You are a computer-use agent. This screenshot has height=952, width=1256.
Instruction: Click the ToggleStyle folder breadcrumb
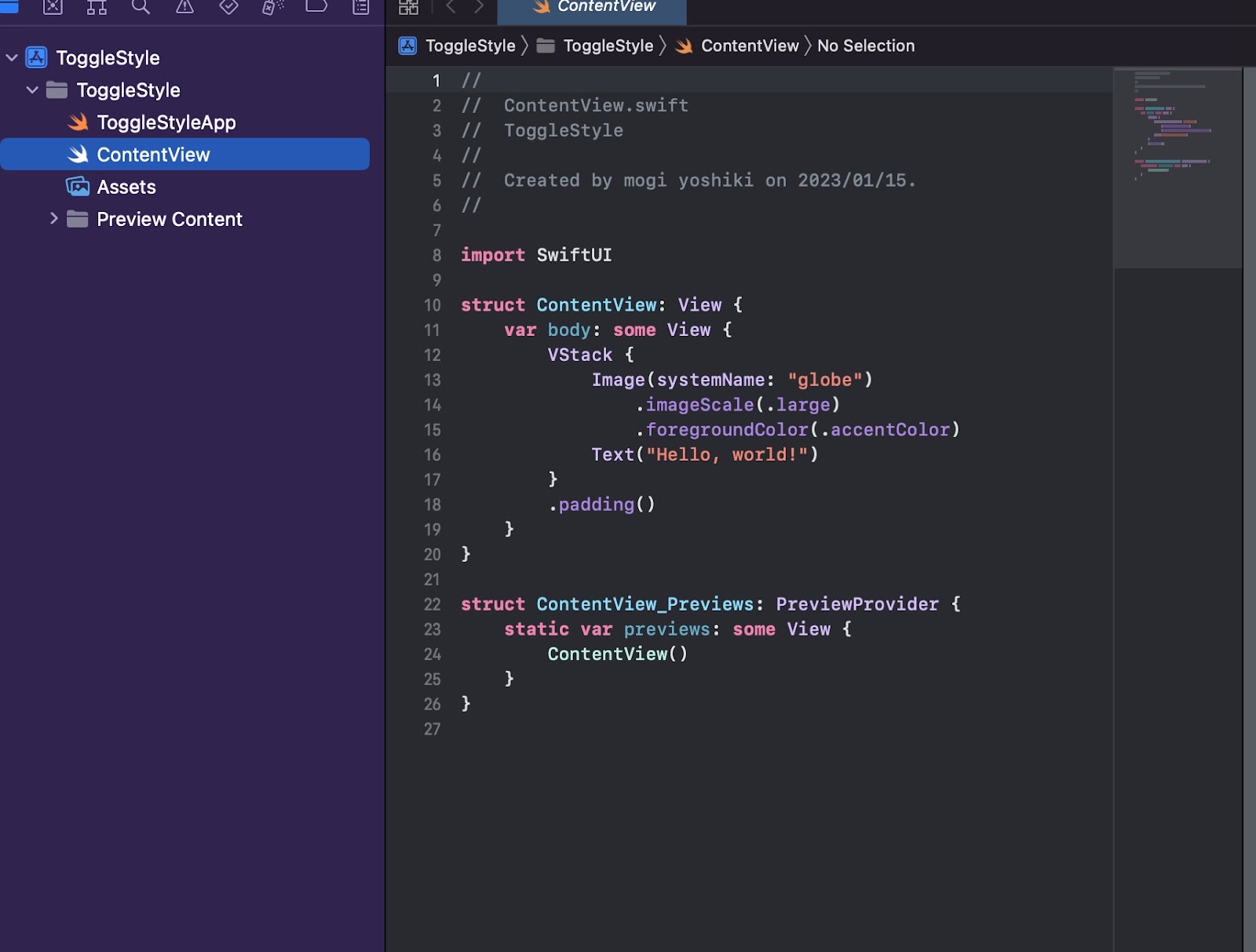(x=608, y=46)
